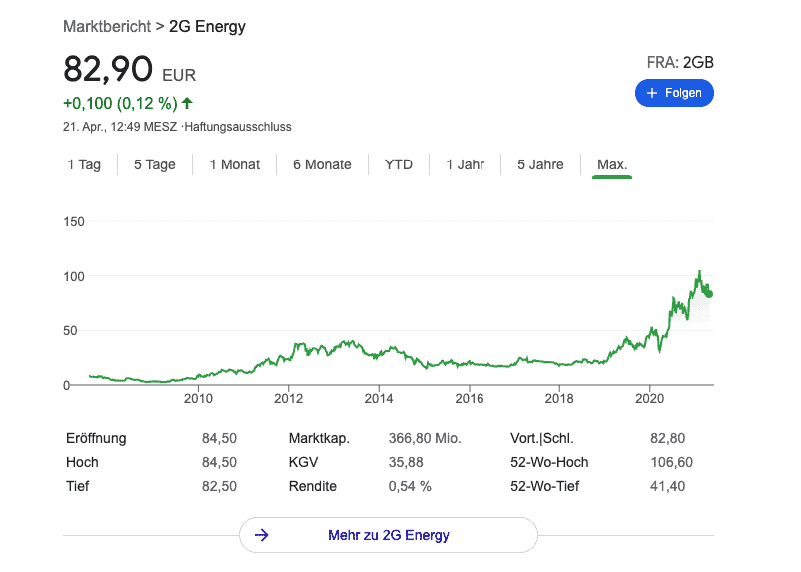The height and width of the screenshot is (572, 801).
Task: Show the 1 Monat chart range
Action: (234, 165)
